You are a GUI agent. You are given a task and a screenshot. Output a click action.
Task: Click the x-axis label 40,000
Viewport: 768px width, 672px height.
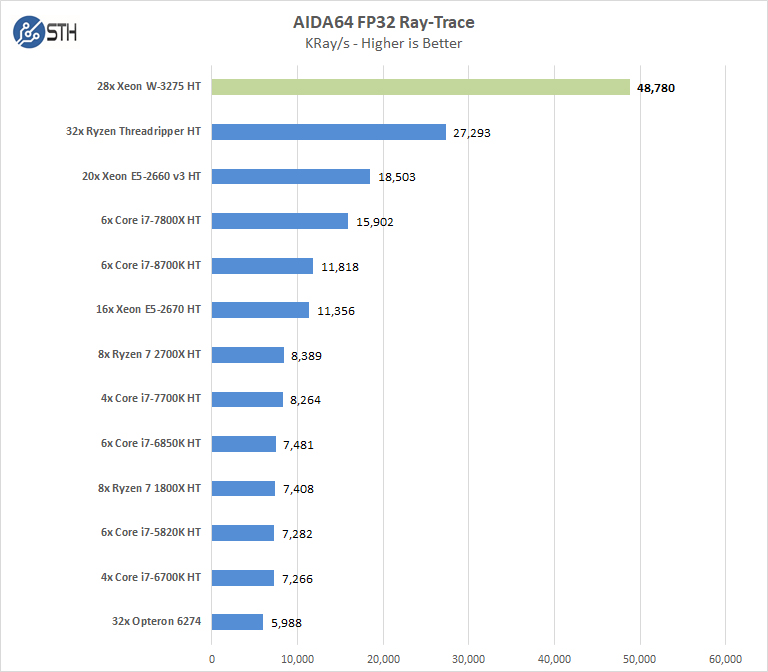[554, 659]
